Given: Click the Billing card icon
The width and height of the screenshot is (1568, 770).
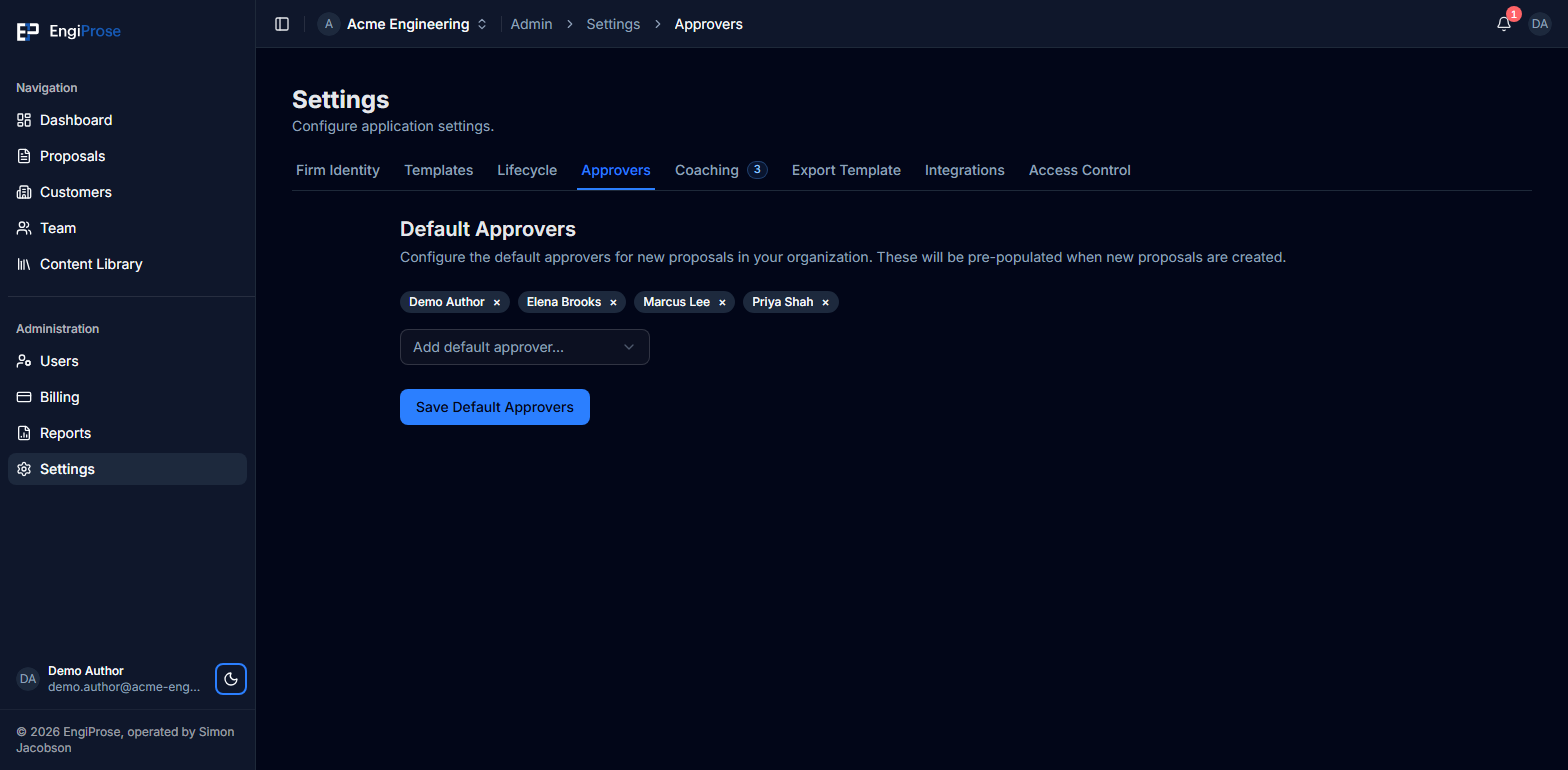Looking at the screenshot, I should pos(24,397).
